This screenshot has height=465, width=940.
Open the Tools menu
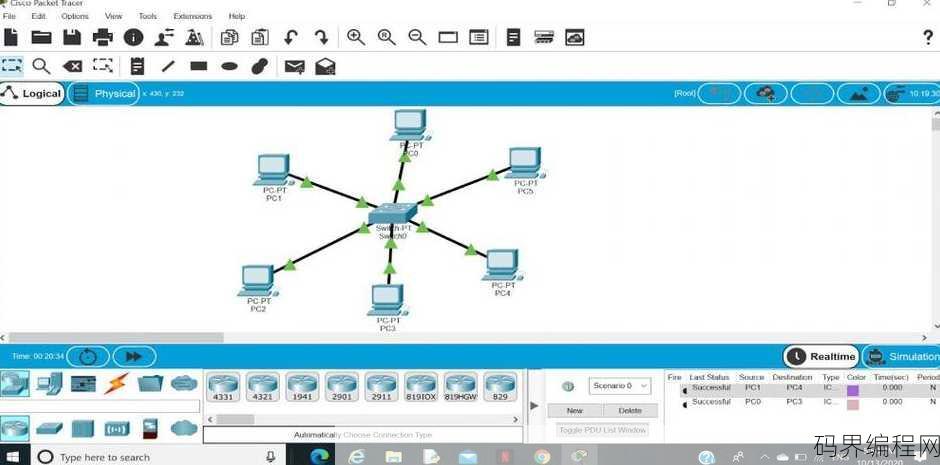click(147, 16)
